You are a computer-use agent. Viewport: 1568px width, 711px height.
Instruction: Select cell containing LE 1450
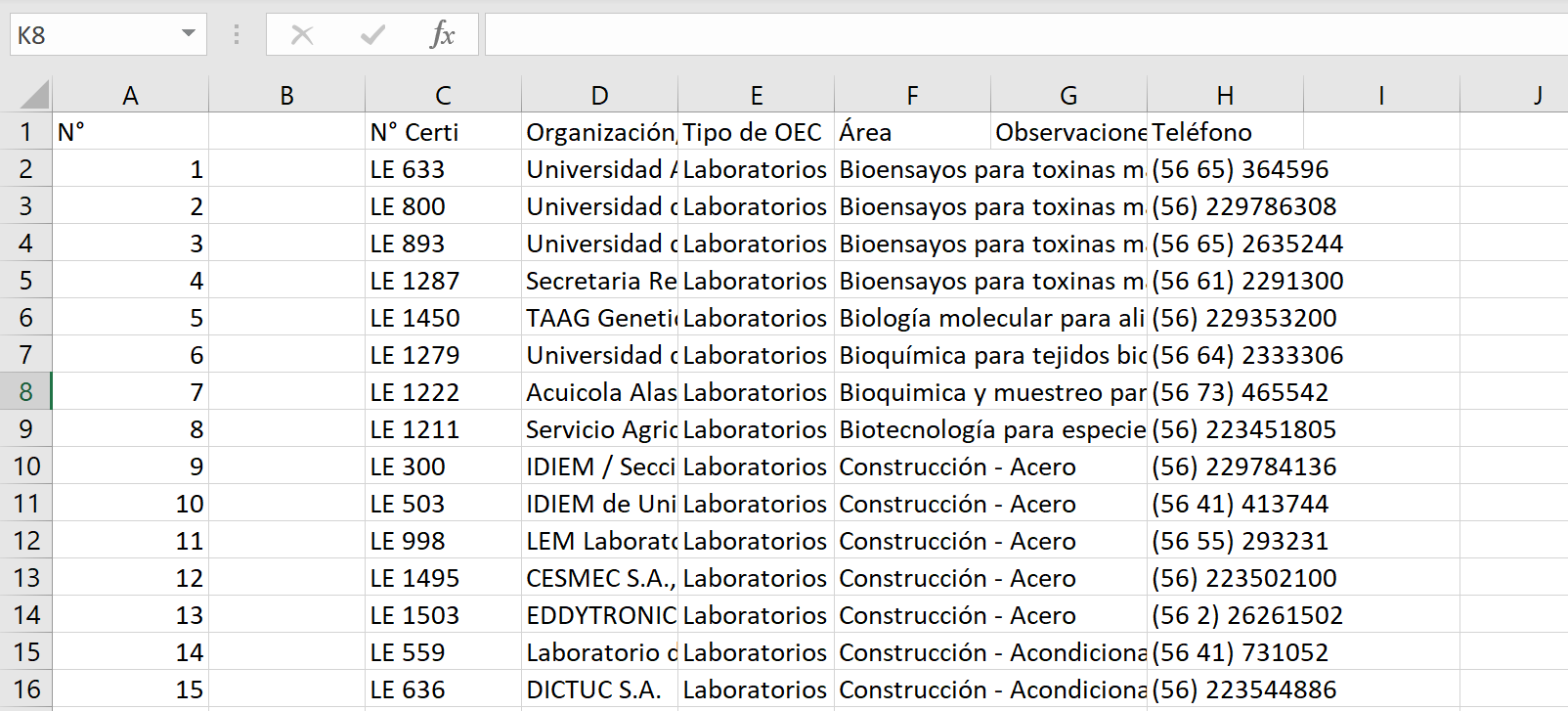[443, 318]
